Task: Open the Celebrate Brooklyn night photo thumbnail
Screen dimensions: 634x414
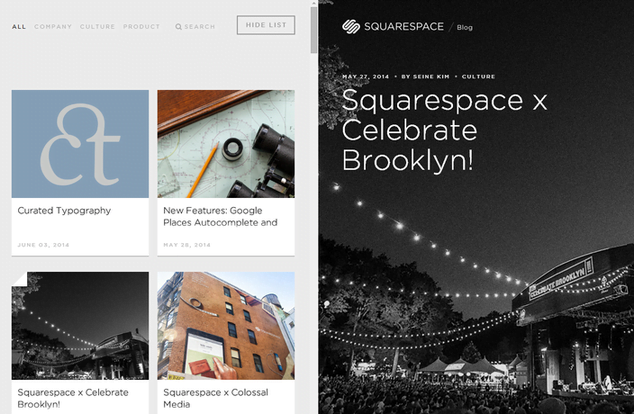Action: [80, 326]
